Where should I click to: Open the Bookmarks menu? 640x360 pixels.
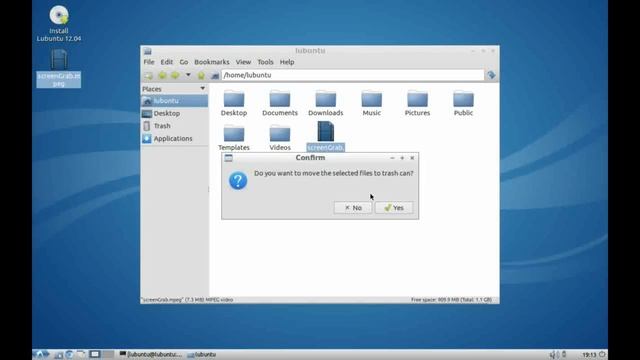(212, 62)
